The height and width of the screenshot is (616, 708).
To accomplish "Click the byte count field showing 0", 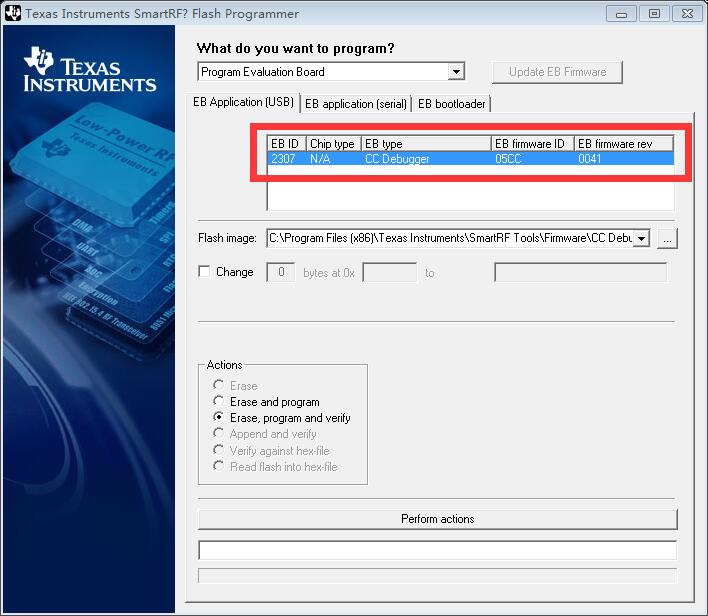I will click(280, 272).
